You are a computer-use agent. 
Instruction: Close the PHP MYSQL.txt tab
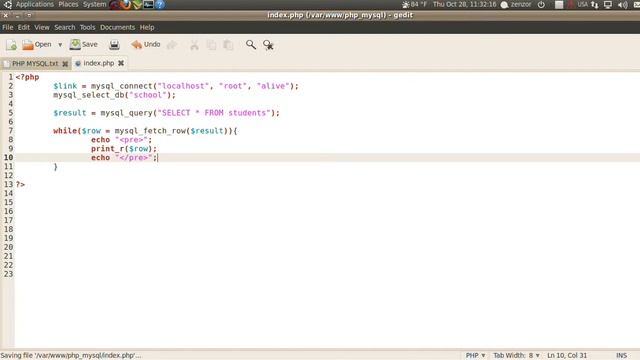[x=65, y=64]
